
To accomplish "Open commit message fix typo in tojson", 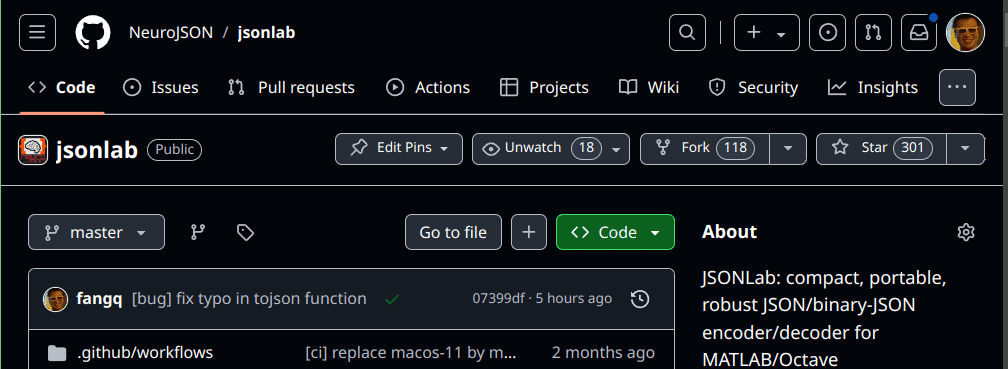I will point(249,299).
